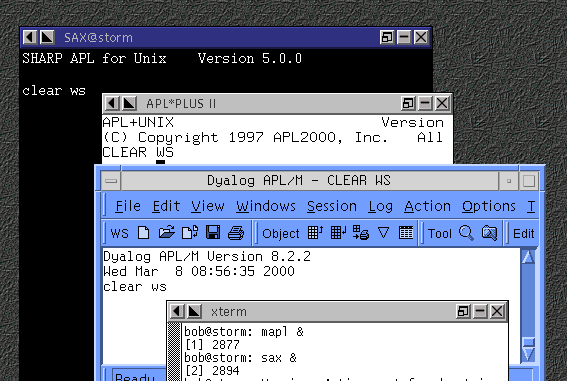Minimize Dyalog window with small-dot button
Viewport: 567px width, 381px height.
[508, 180]
